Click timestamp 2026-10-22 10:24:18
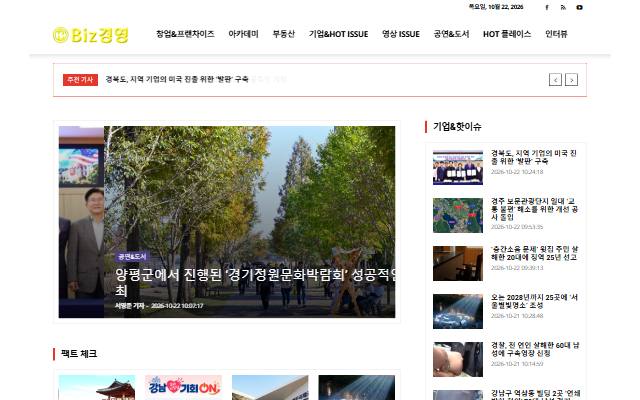640x400 pixels. [x=517, y=172]
